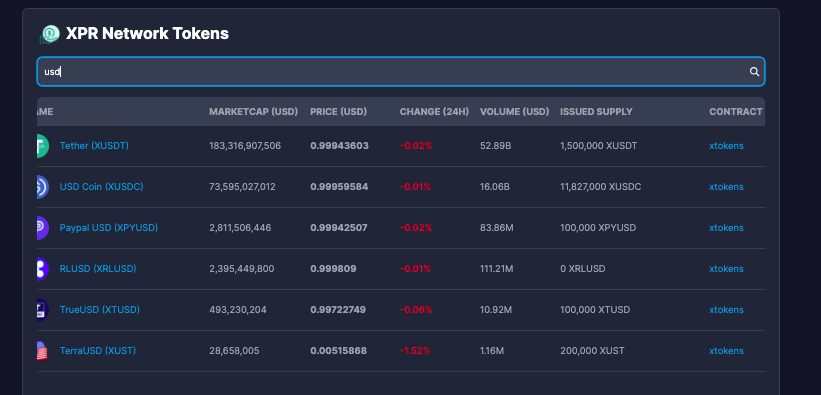The width and height of the screenshot is (821, 395).
Task: Focus the token search field containing usd
Action: click(401, 72)
